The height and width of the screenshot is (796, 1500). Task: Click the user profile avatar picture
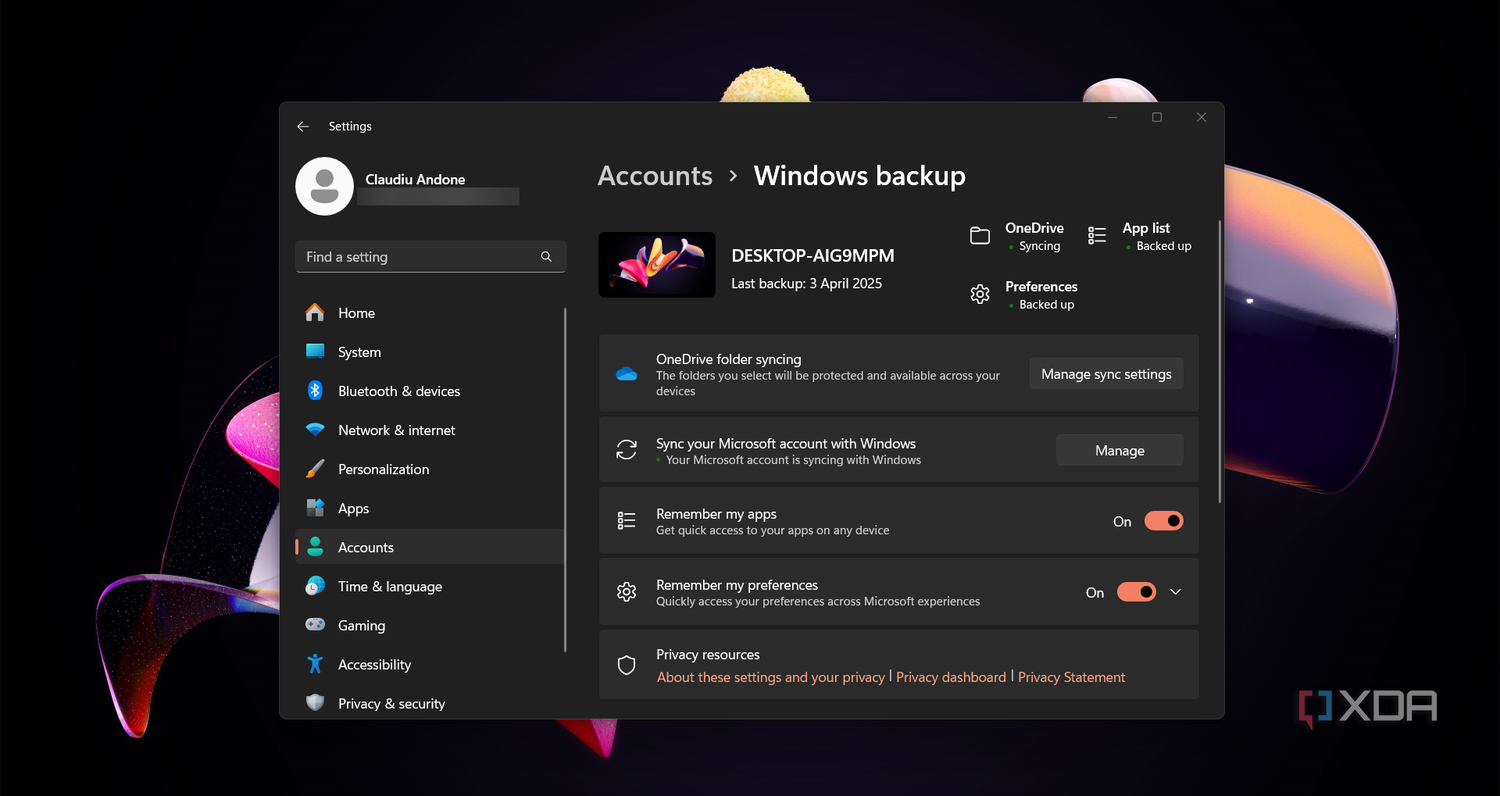coord(324,186)
